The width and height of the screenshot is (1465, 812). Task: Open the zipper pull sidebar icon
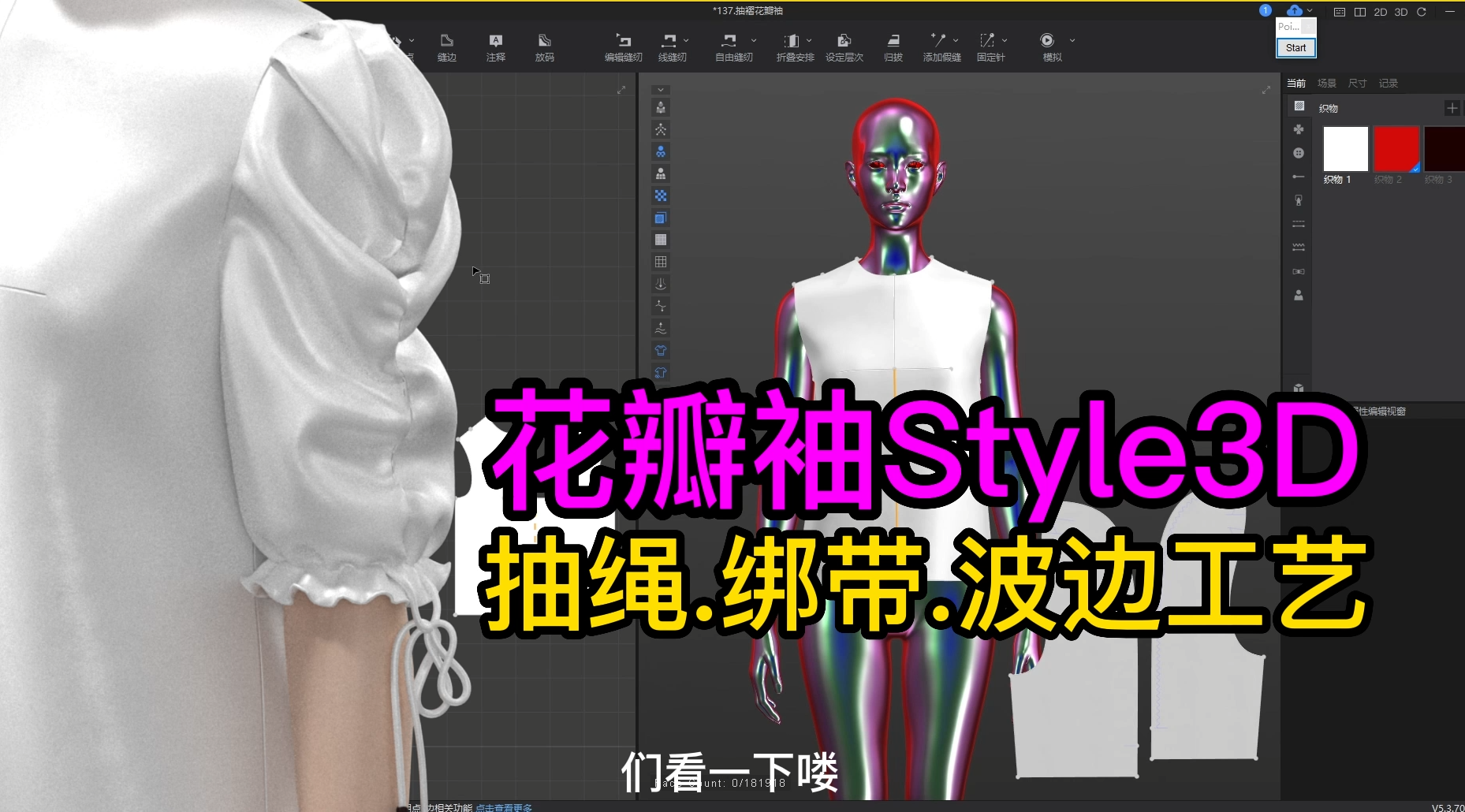[x=1299, y=200]
